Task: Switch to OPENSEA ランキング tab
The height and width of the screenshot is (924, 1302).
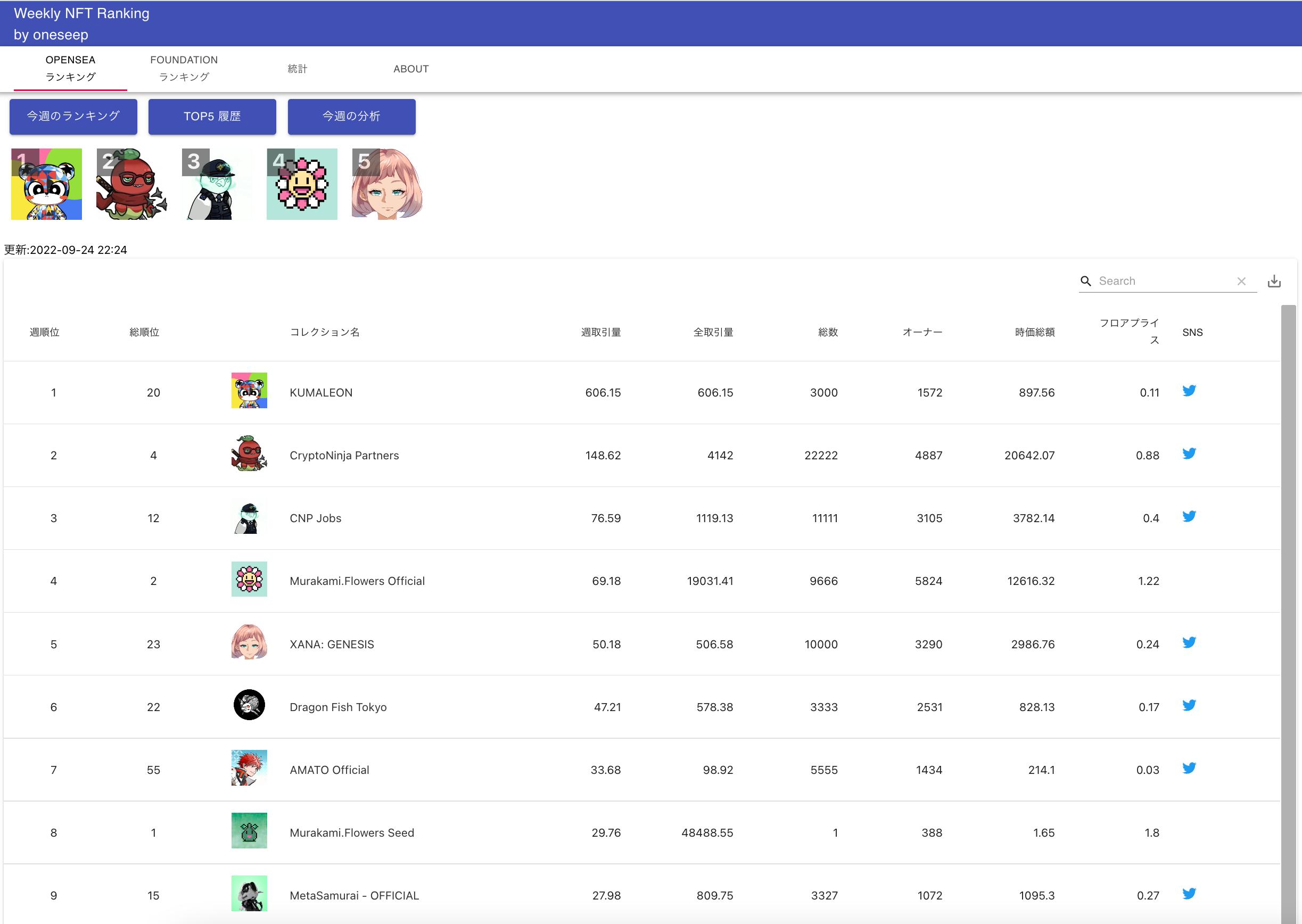Action: tap(71, 68)
